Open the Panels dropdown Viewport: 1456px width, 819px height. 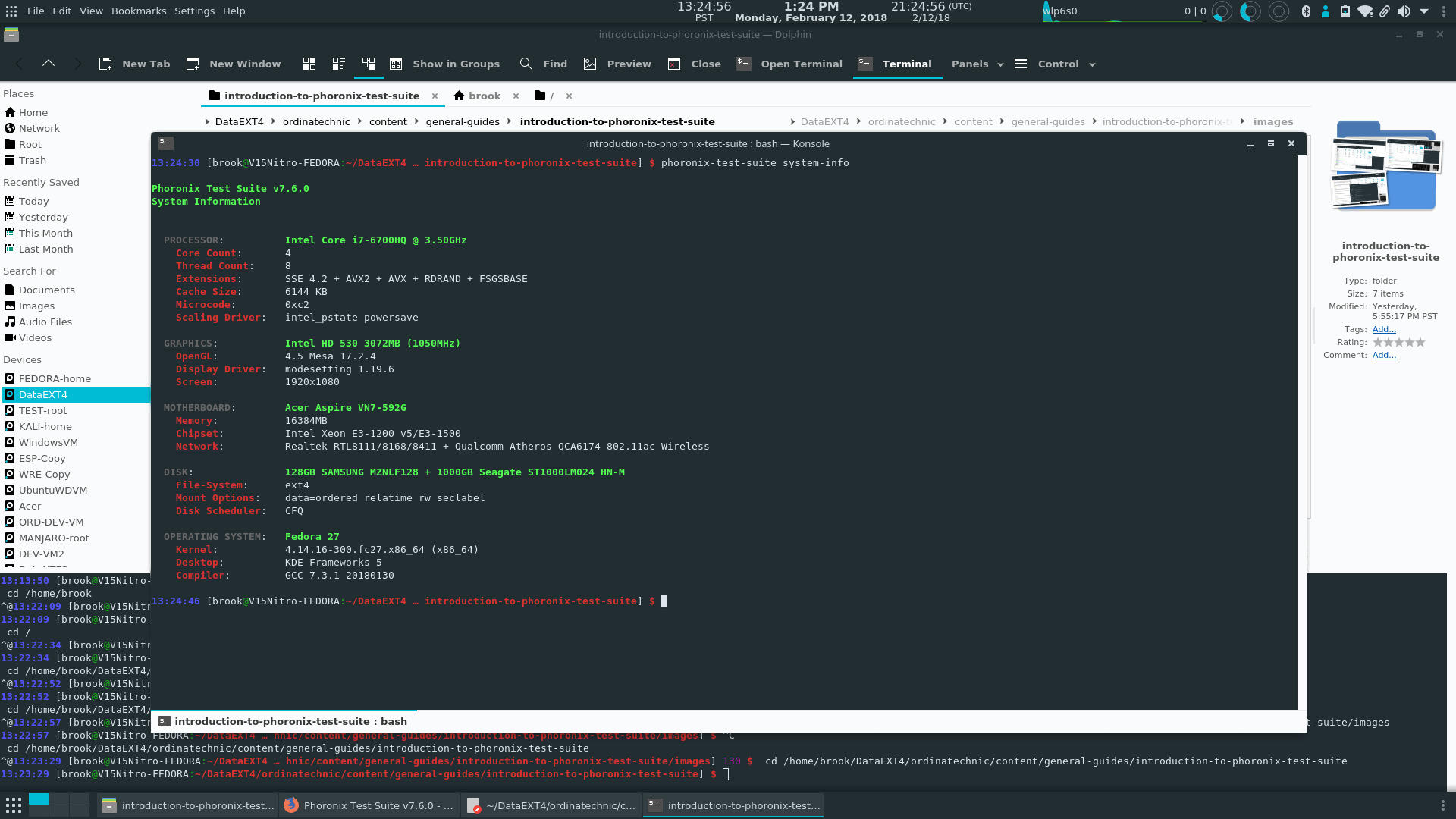pos(977,64)
